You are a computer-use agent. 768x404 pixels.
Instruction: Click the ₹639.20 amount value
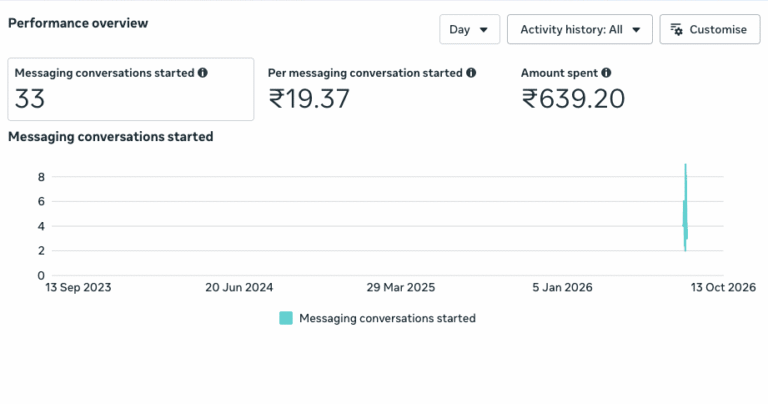coord(573,98)
